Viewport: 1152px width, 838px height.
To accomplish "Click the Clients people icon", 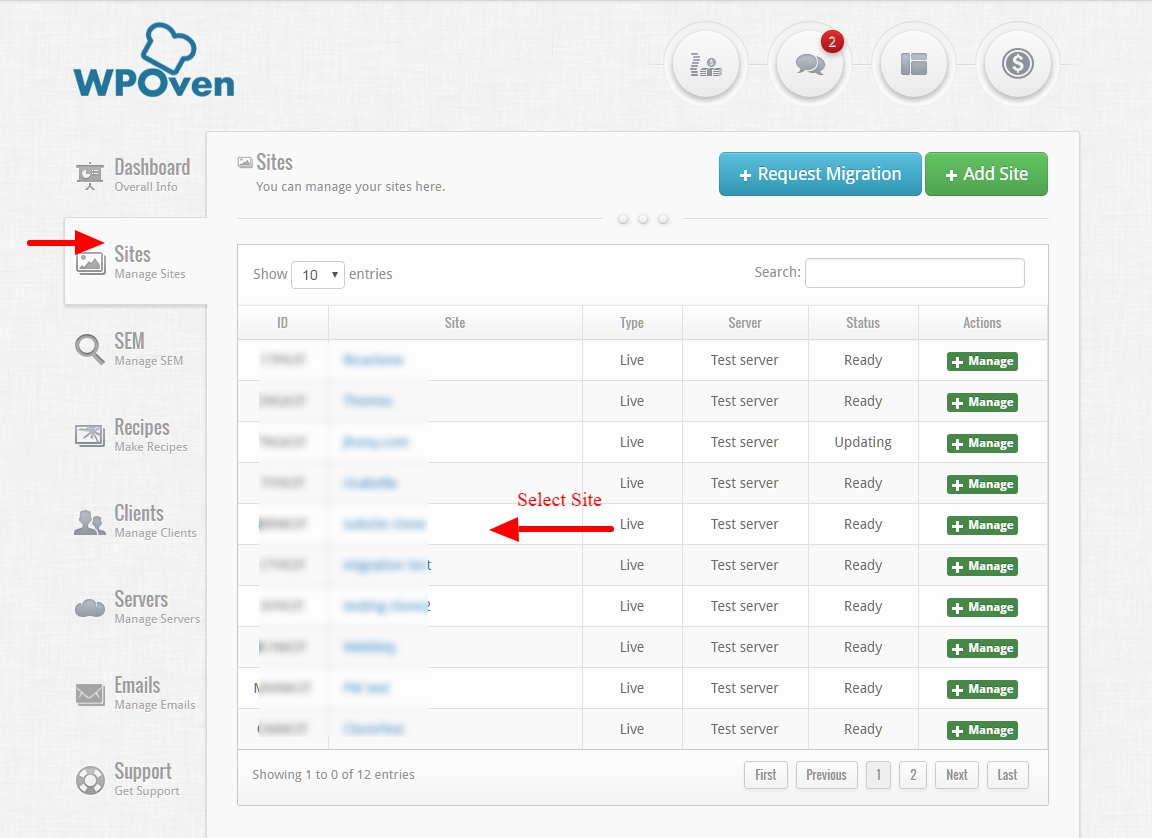I will coord(90,522).
